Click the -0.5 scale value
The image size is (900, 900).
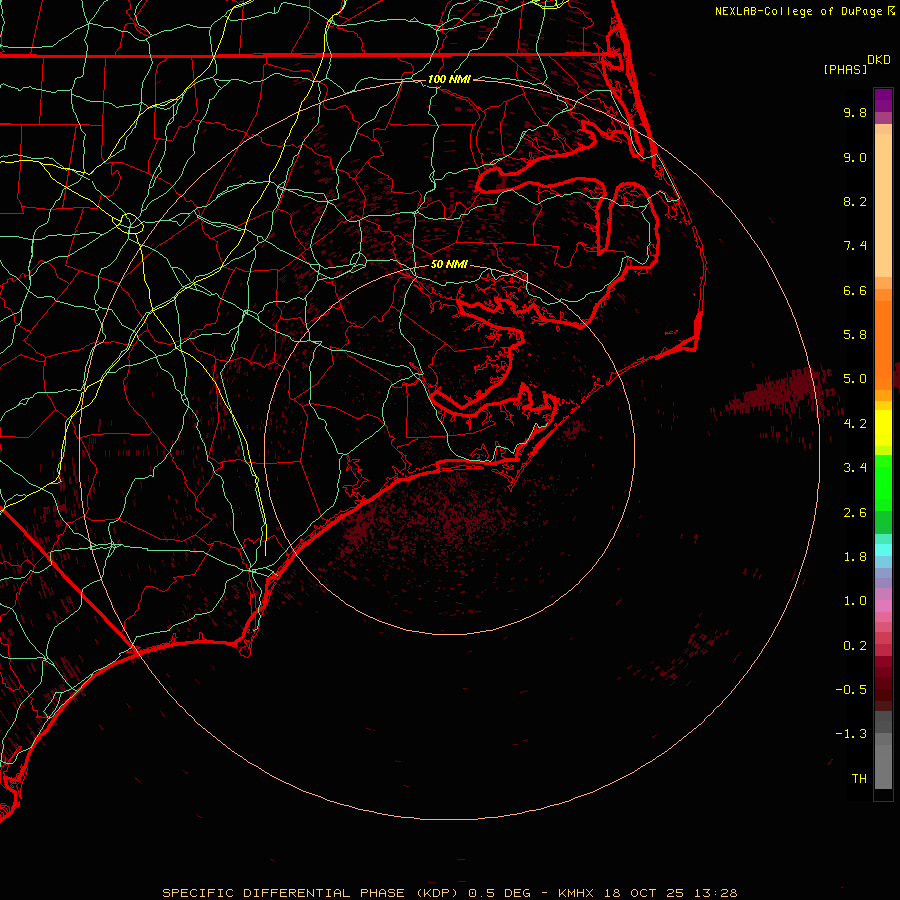click(x=851, y=690)
